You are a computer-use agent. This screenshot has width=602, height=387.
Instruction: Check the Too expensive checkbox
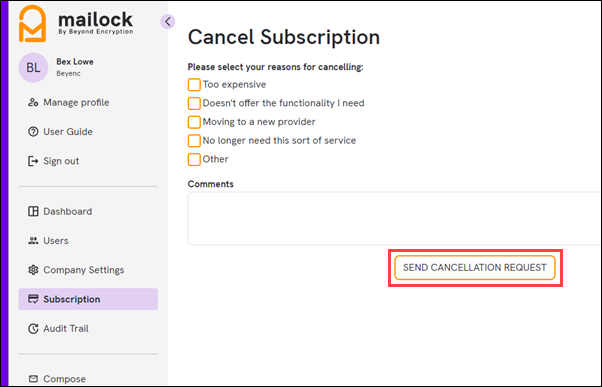[x=194, y=84]
